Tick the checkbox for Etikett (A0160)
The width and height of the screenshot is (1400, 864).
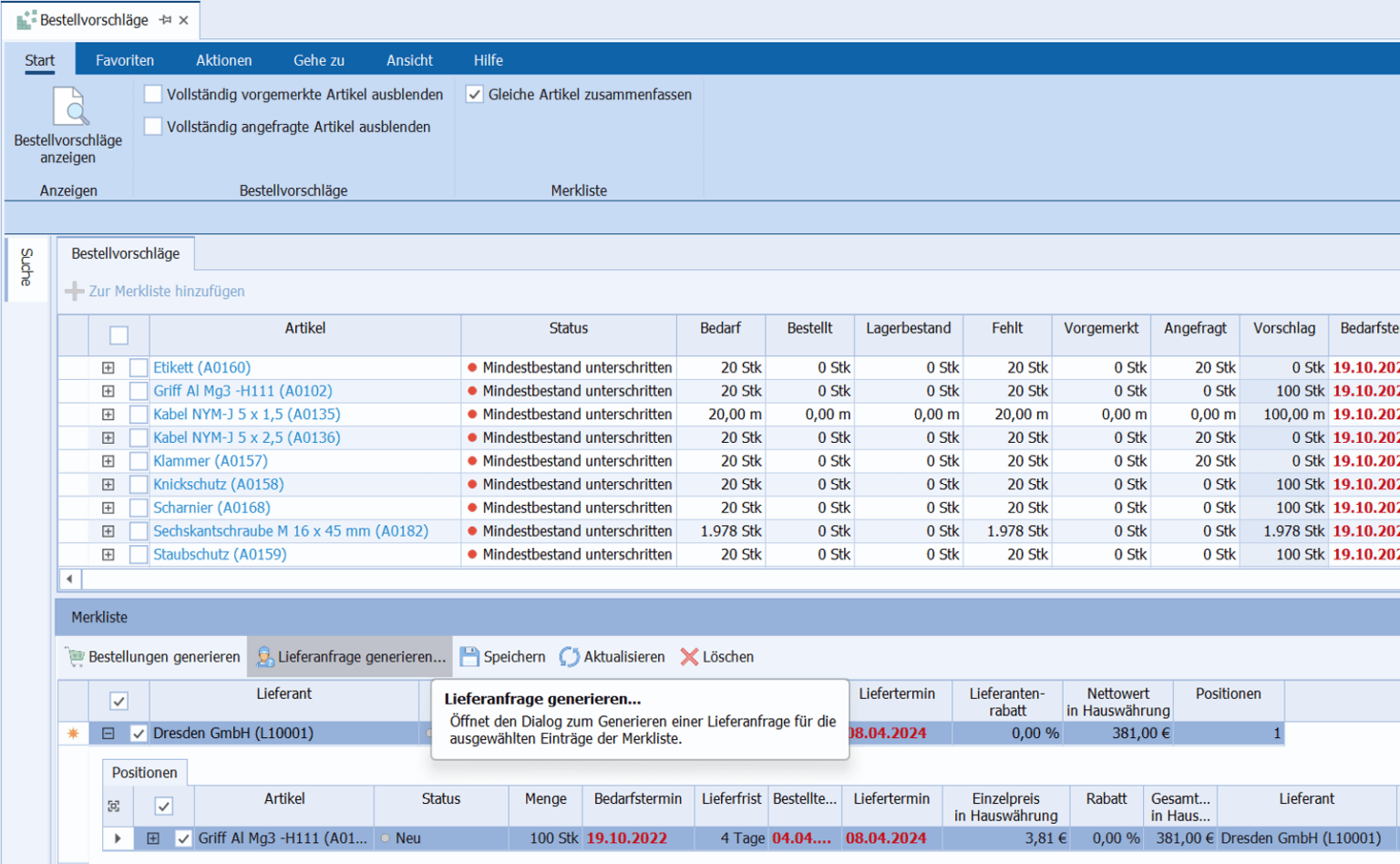click(x=139, y=368)
